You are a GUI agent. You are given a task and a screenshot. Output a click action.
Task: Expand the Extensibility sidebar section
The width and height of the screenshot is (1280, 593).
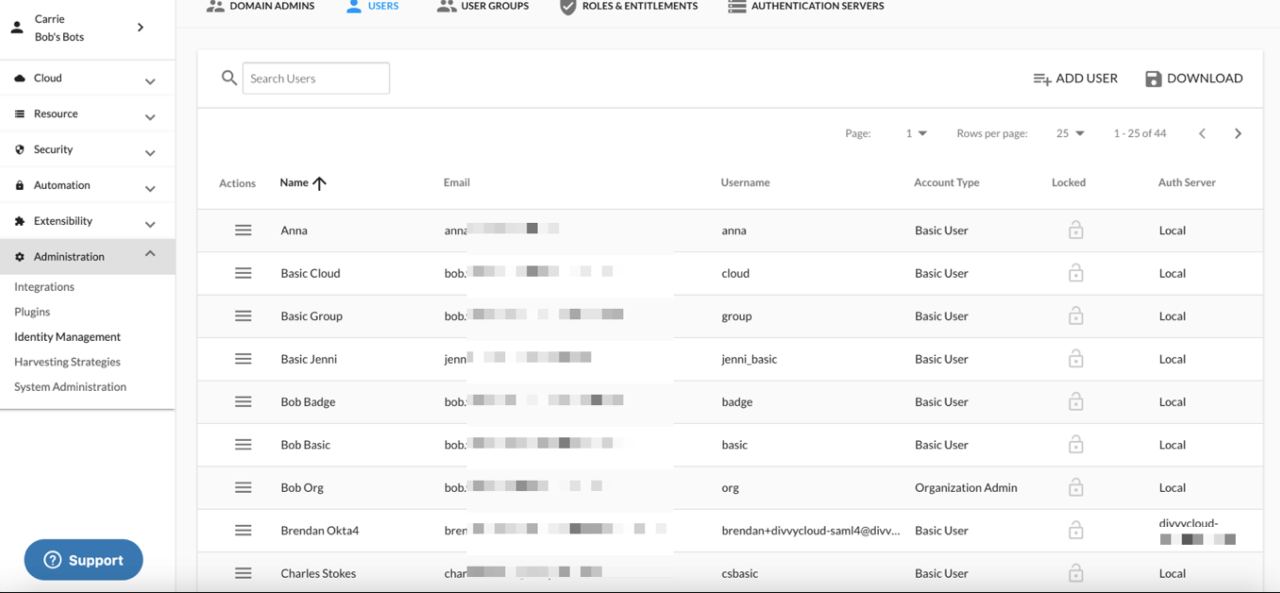(150, 225)
